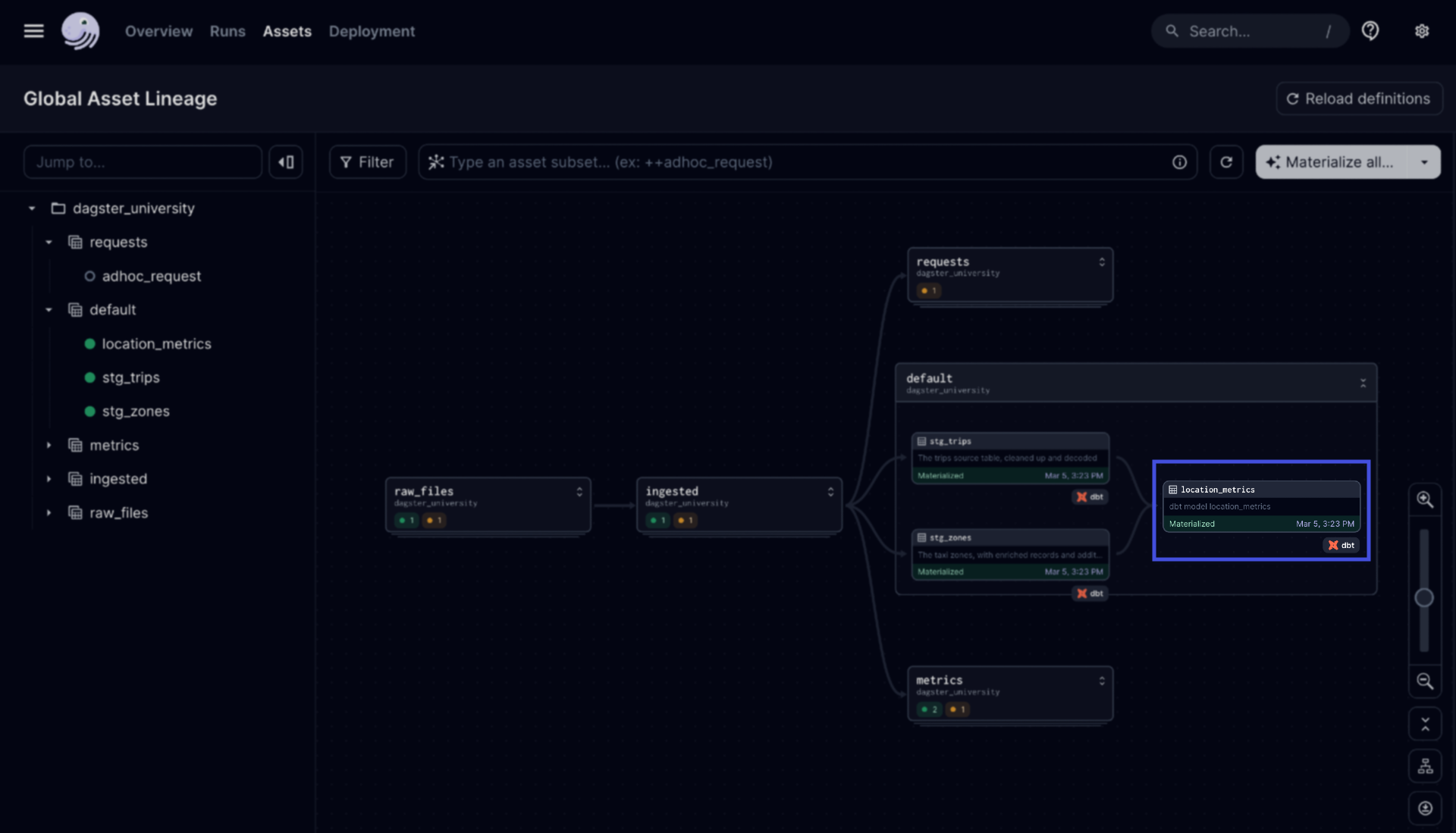The width and height of the screenshot is (1456, 833).
Task: Zoom in on the lineage graph
Action: (x=1425, y=499)
